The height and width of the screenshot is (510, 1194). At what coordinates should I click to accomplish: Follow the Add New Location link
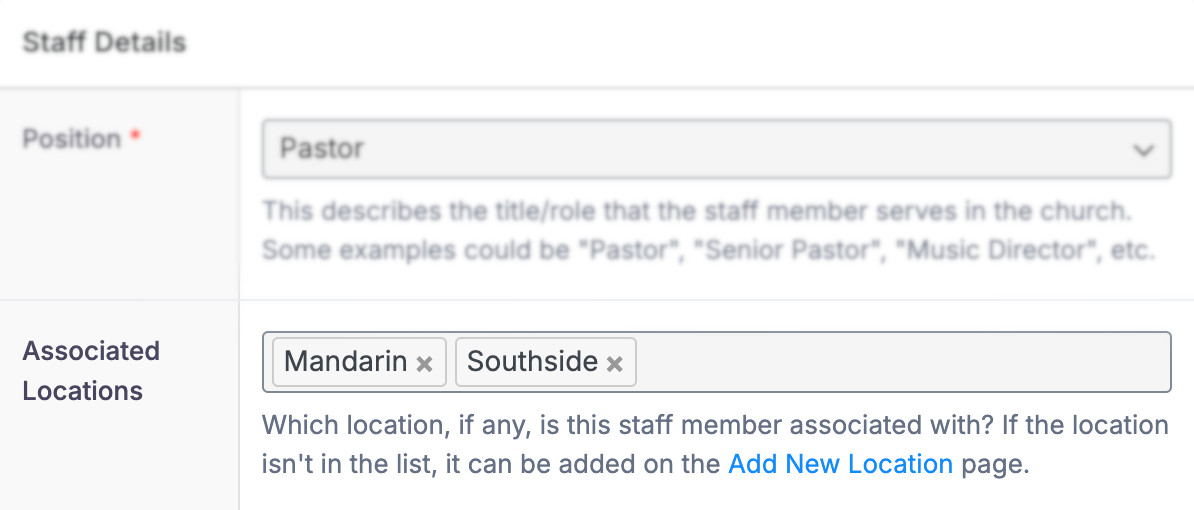pos(840,464)
